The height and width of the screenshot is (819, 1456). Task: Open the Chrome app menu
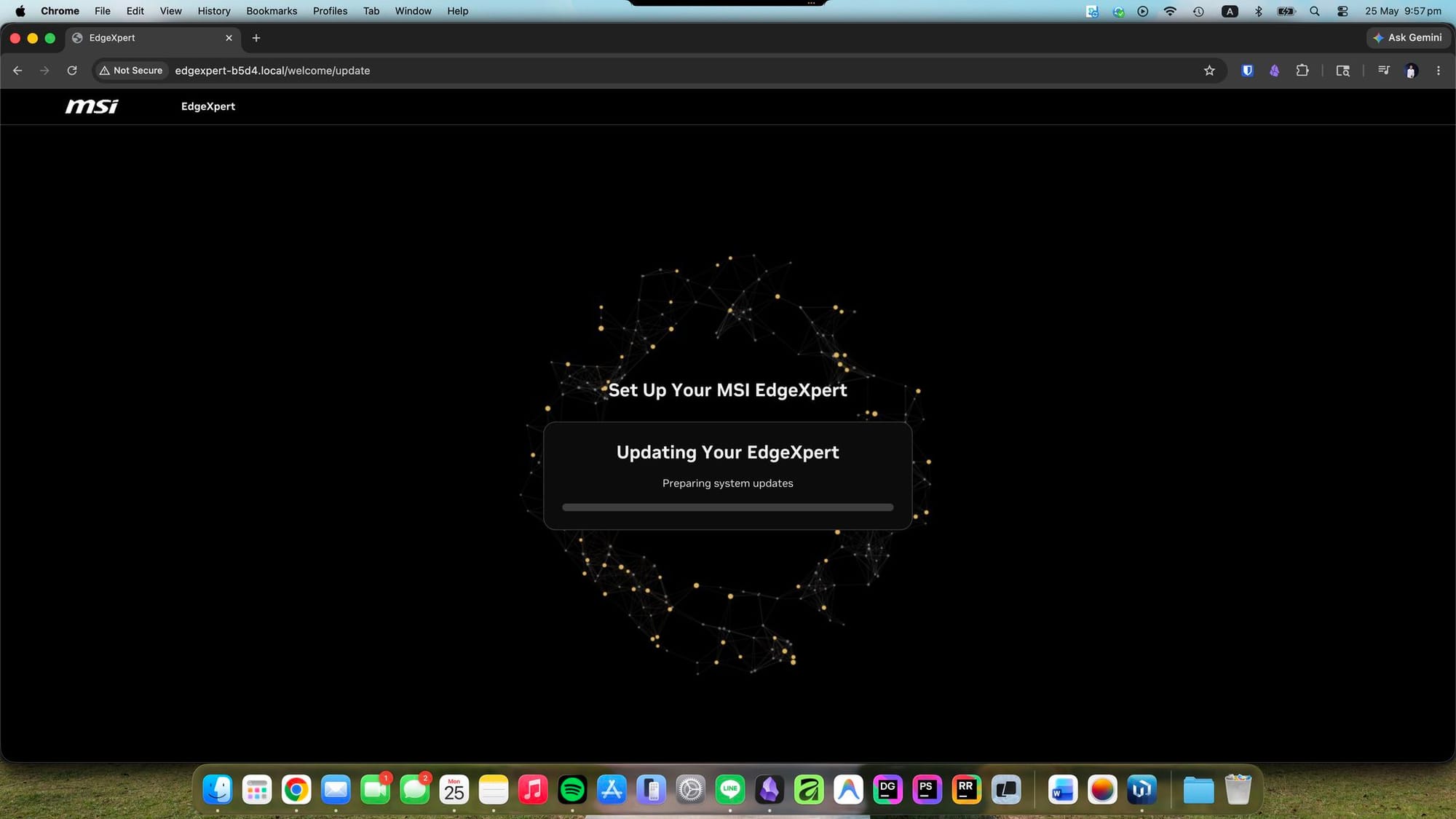60,11
